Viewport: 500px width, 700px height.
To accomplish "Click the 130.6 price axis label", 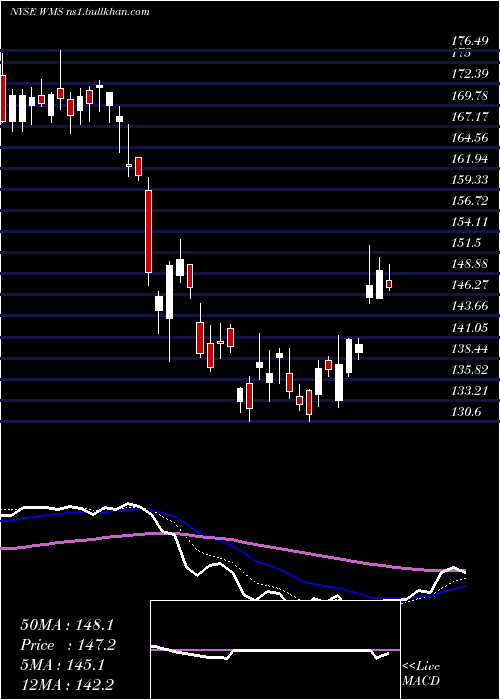I will click(x=467, y=412).
